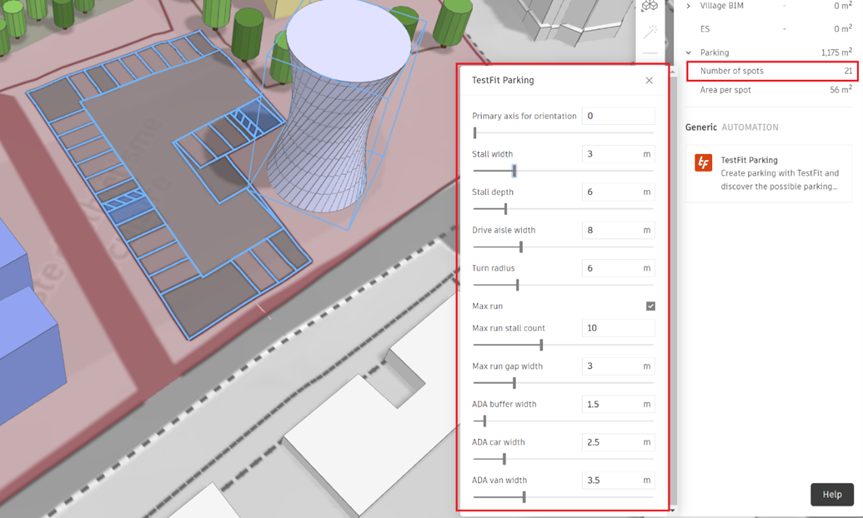This screenshot has height=518, width=863.
Task: Click the Stall depth slider
Action: point(563,209)
